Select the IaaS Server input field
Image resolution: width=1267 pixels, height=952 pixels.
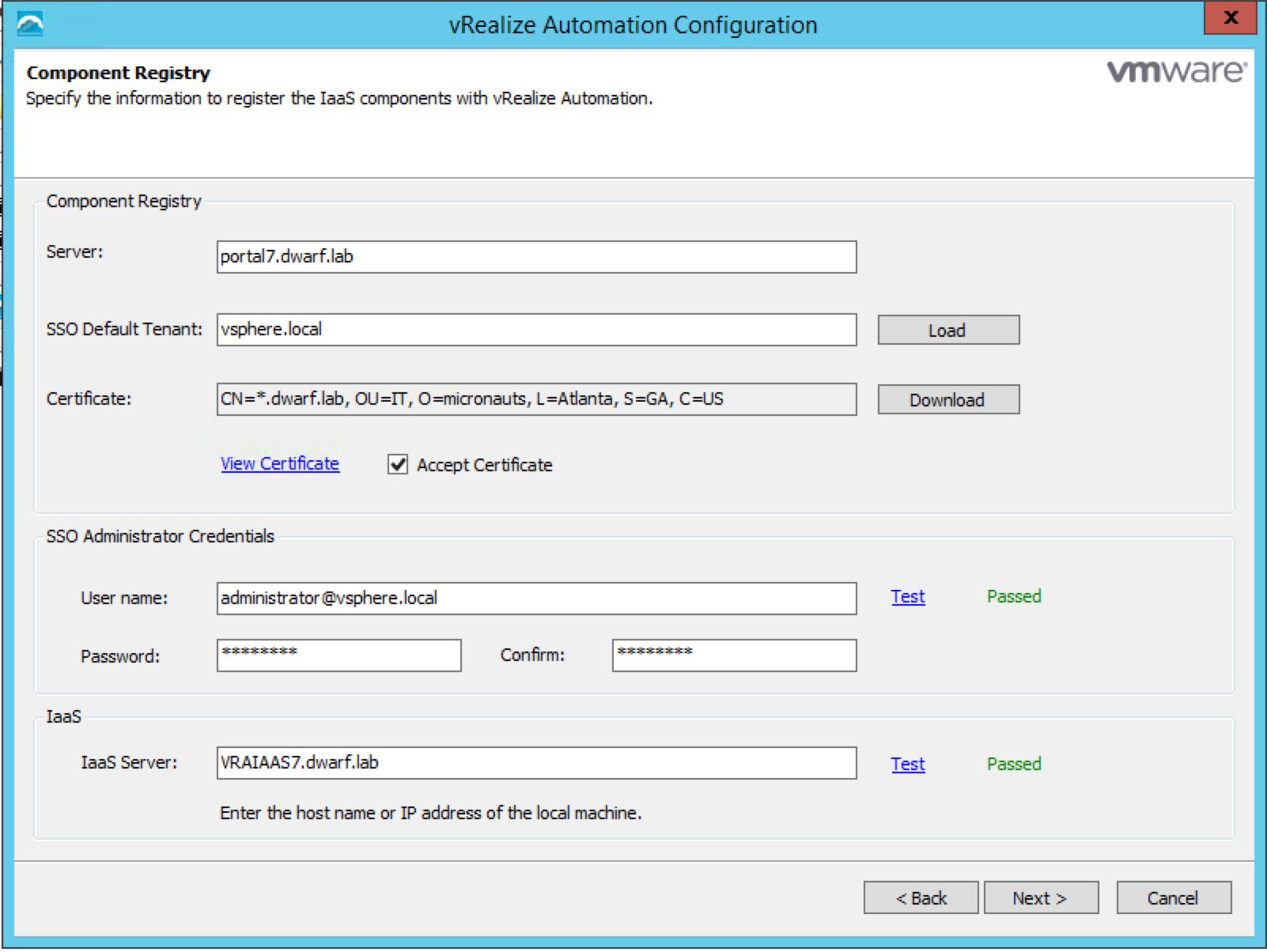[x=536, y=763]
